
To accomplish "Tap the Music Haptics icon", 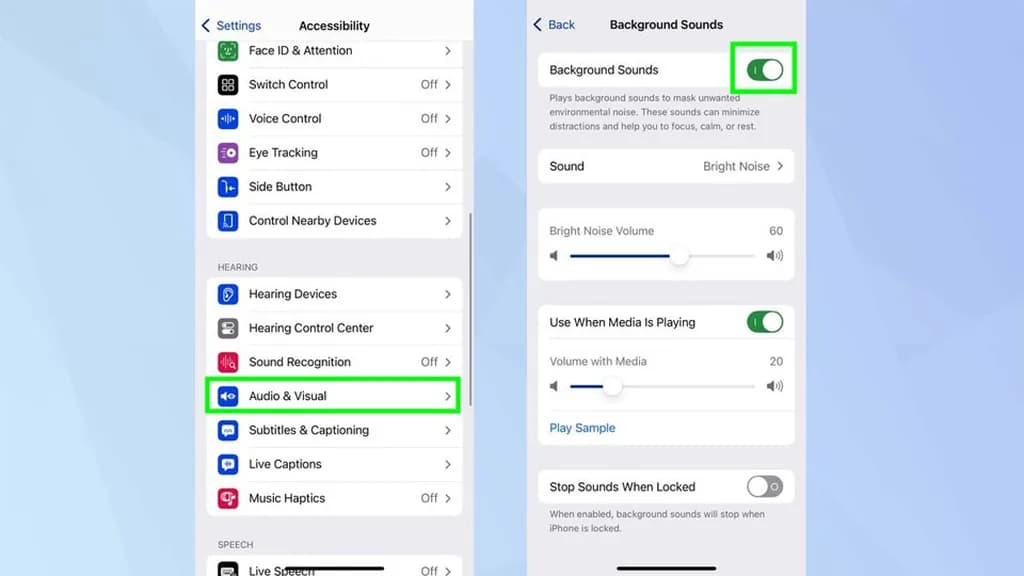I will (x=227, y=498).
